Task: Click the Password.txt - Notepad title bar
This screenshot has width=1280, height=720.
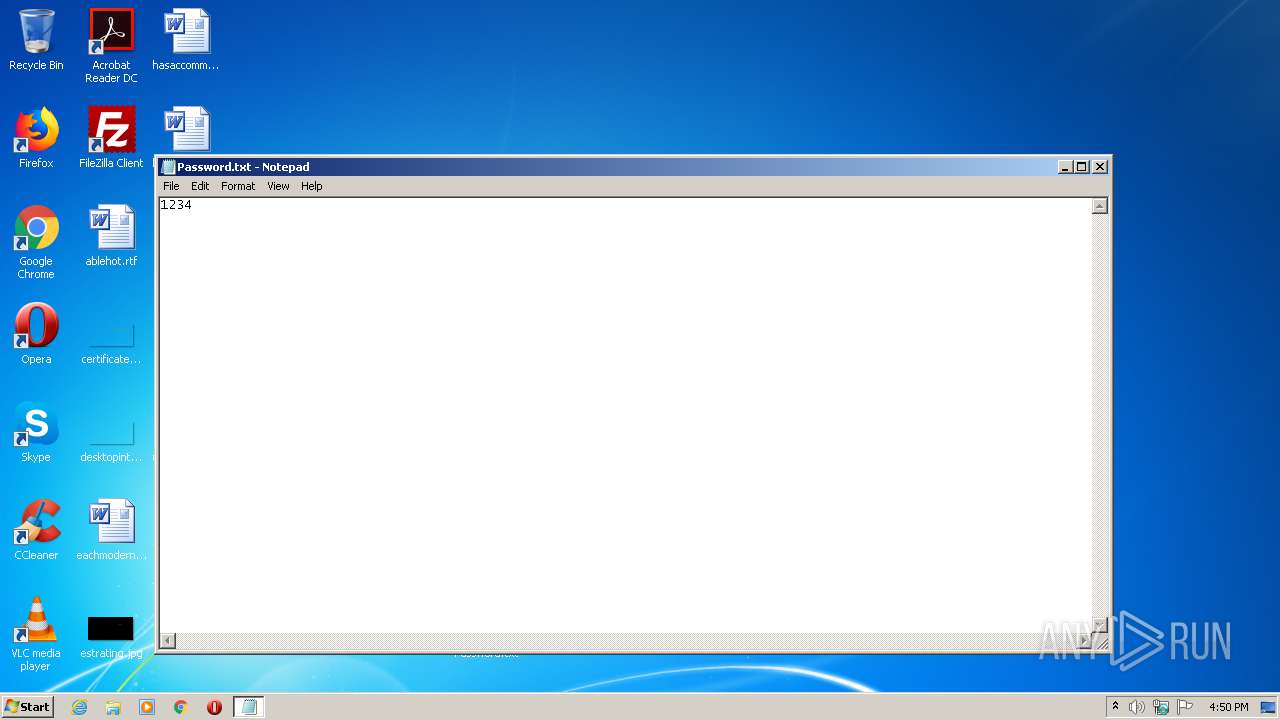Action: [610, 167]
